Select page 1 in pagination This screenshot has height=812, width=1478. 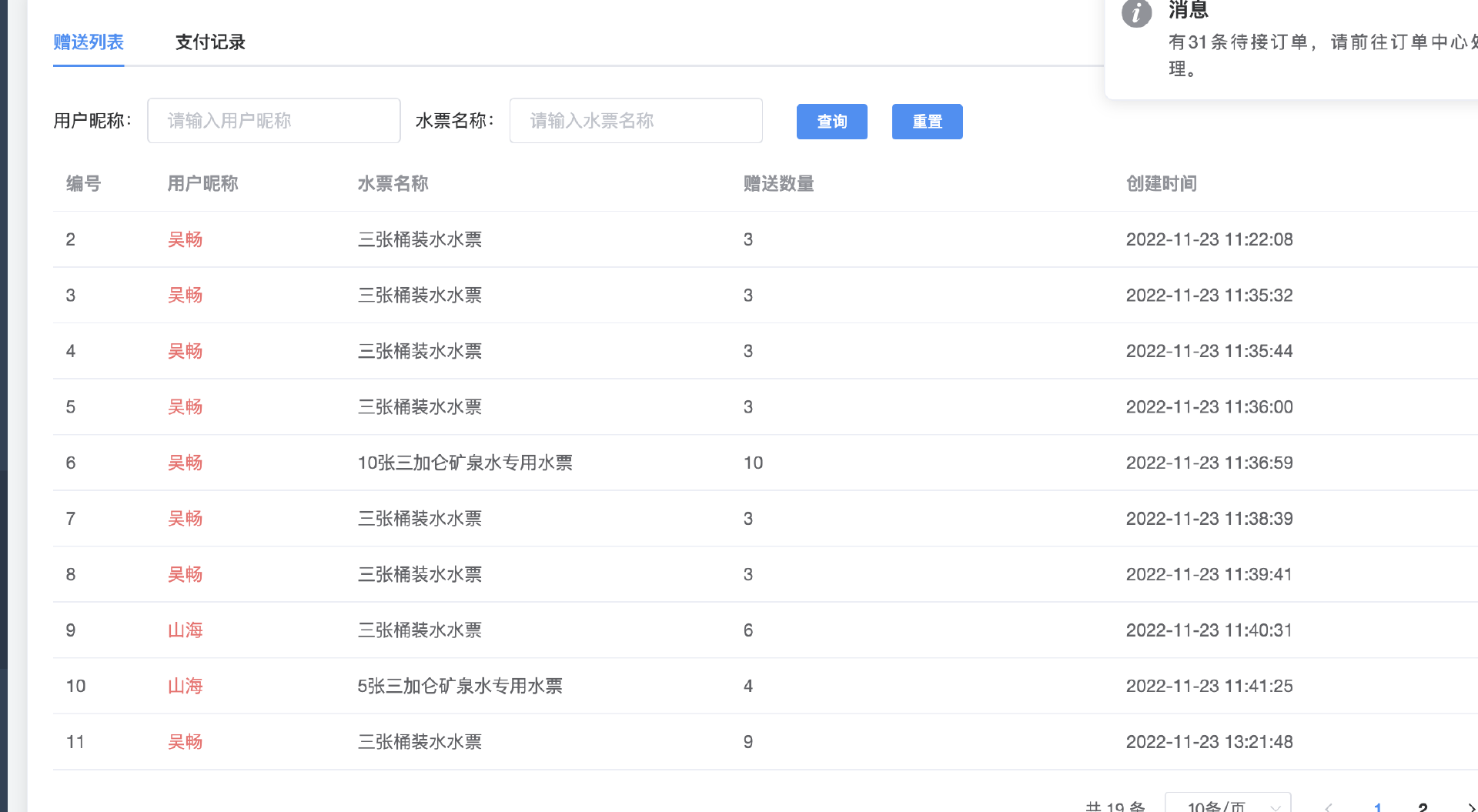tap(1378, 807)
